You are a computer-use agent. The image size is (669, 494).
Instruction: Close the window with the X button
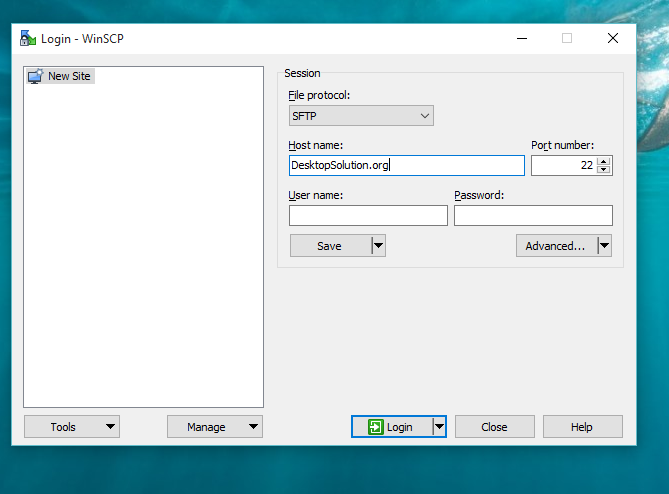[613, 38]
